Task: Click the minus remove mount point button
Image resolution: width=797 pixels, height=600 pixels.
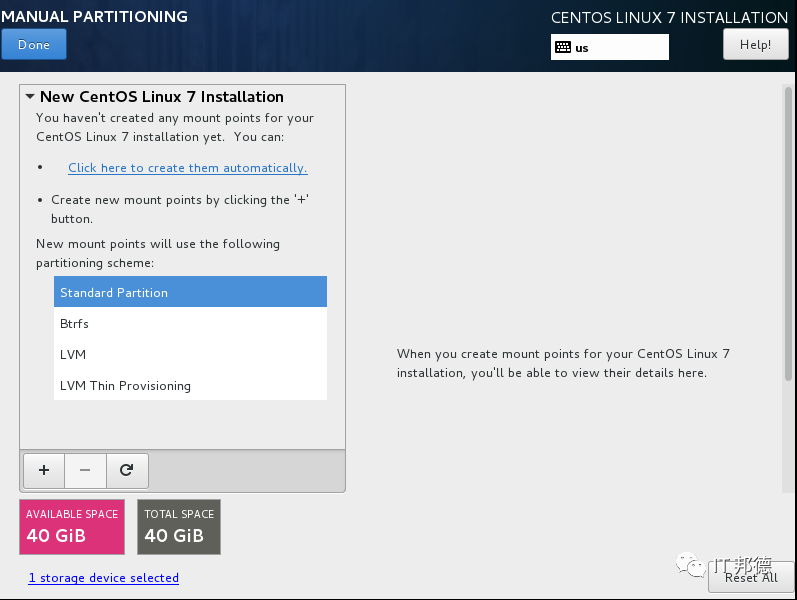Action: (x=85, y=470)
